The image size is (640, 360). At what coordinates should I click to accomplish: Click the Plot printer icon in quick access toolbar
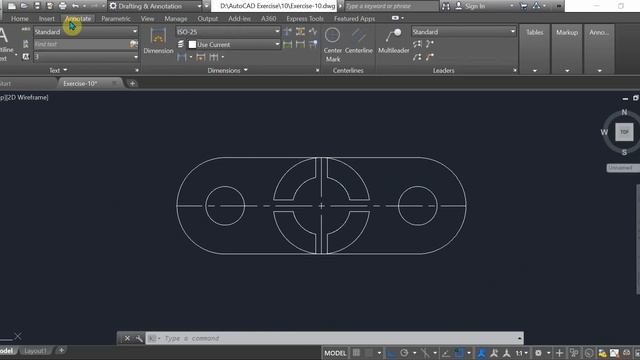tap(62, 6)
